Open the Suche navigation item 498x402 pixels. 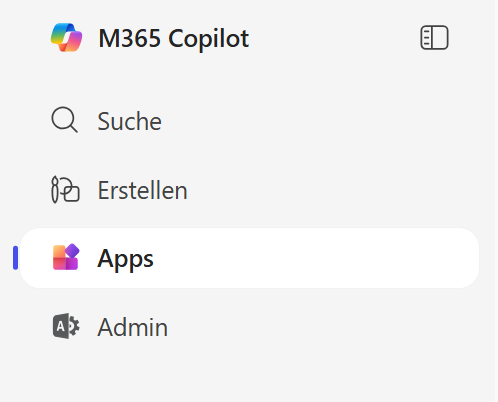pyautogui.click(x=129, y=121)
